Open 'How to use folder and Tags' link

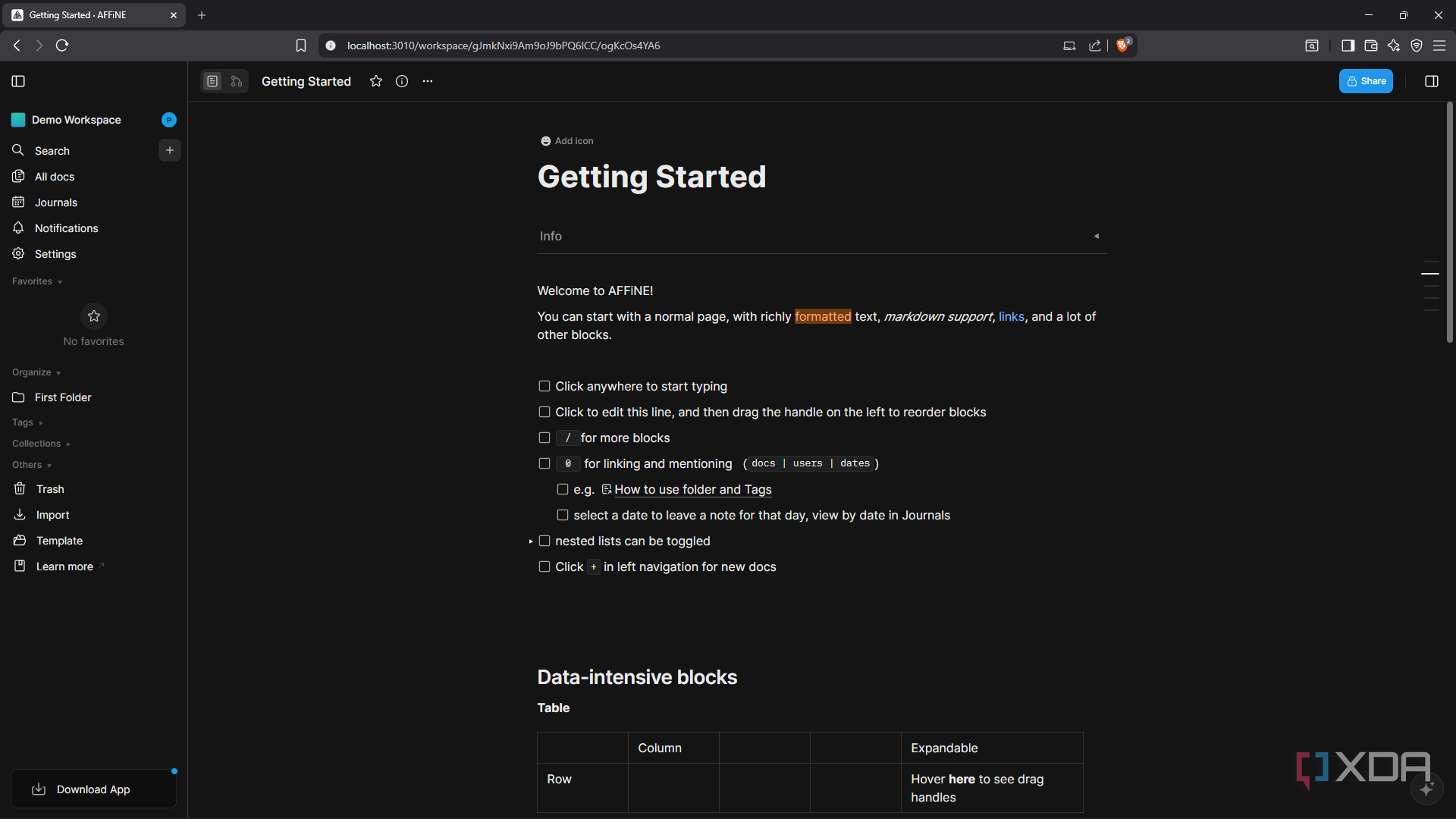click(x=692, y=490)
